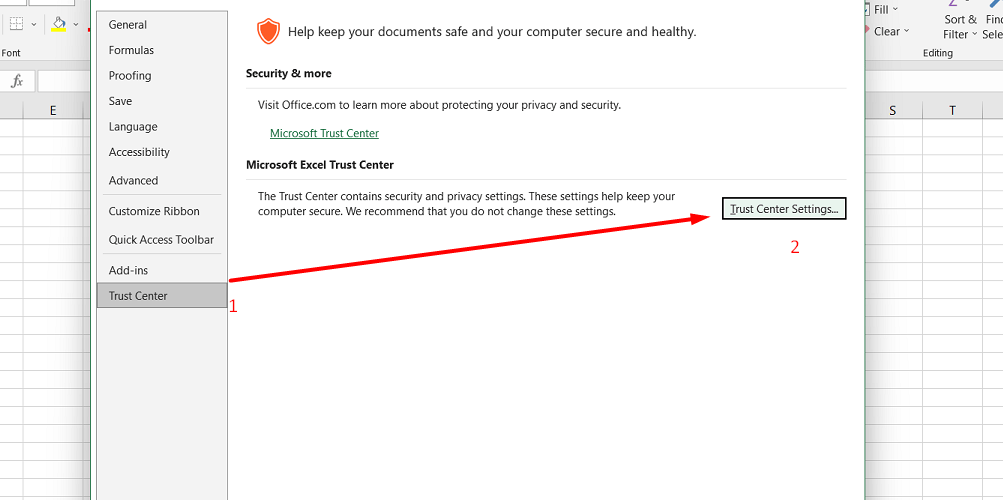Open the Add-ins options category
The image size is (1003, 500).
162,270
